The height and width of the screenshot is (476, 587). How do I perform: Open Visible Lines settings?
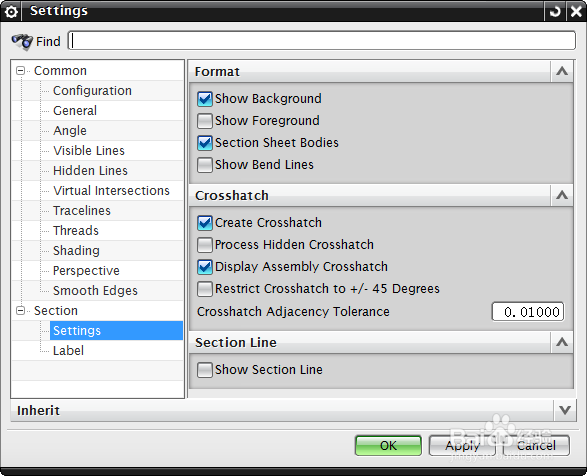pyautogui.click(x=89, y=151)
